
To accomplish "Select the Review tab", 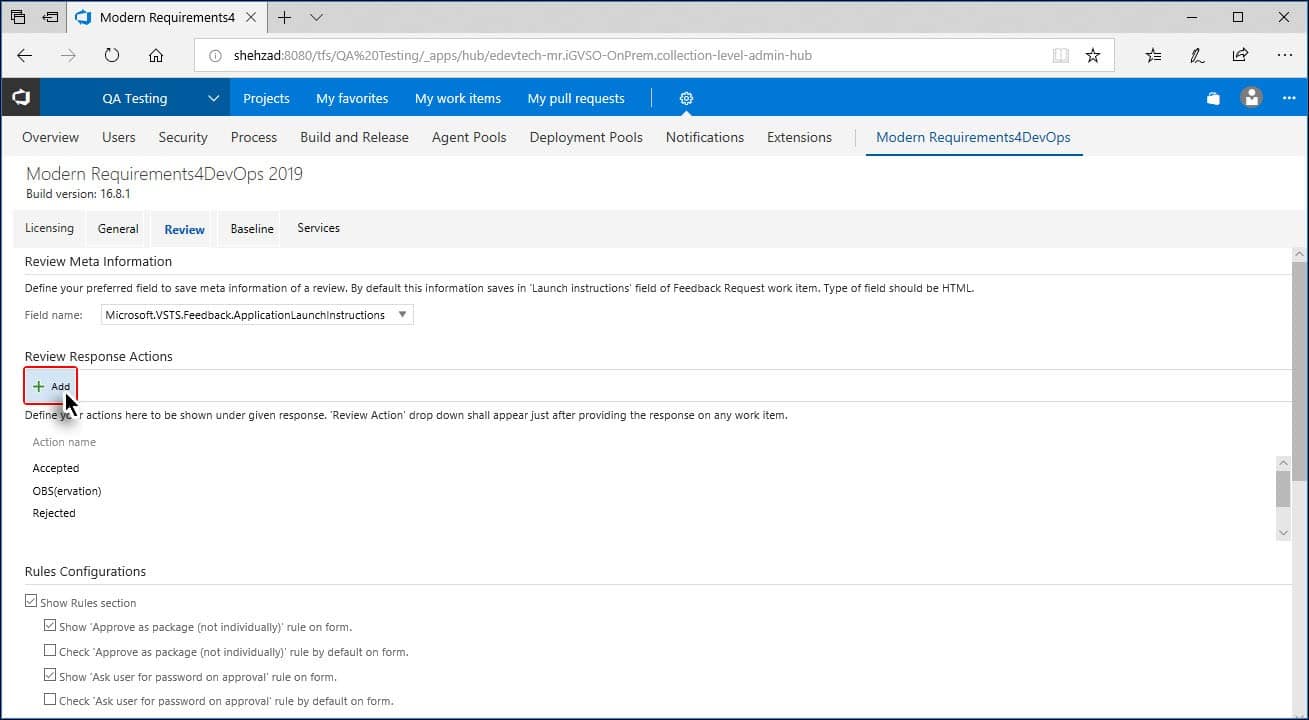I will pyautogui.click(x=184, y=229).
